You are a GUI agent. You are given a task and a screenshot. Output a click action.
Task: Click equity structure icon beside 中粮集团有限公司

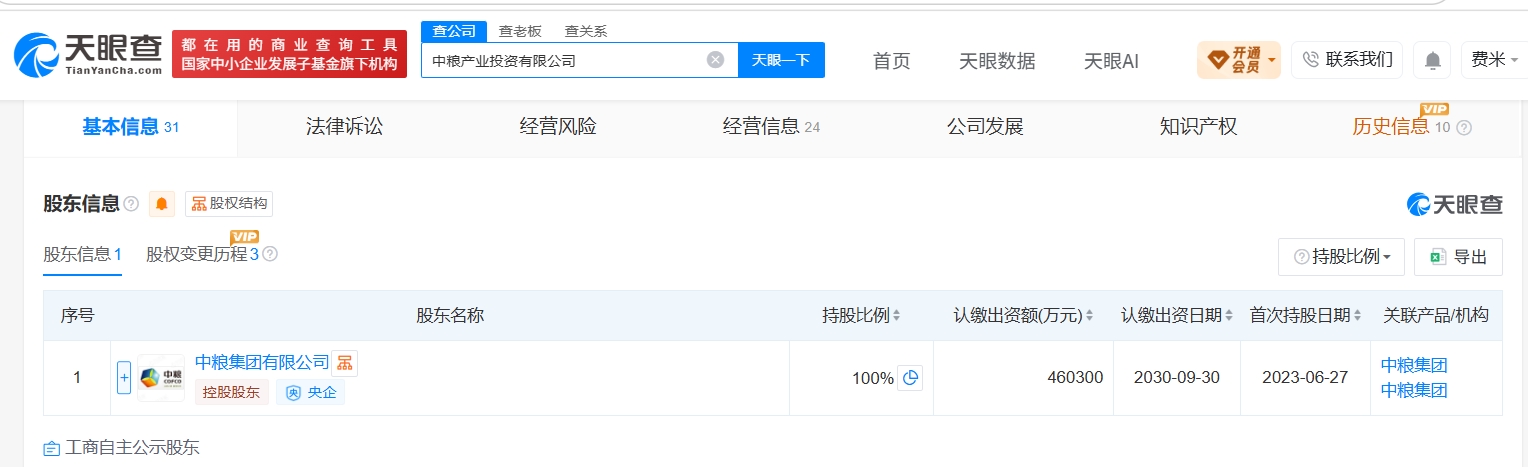click(345, 362)
